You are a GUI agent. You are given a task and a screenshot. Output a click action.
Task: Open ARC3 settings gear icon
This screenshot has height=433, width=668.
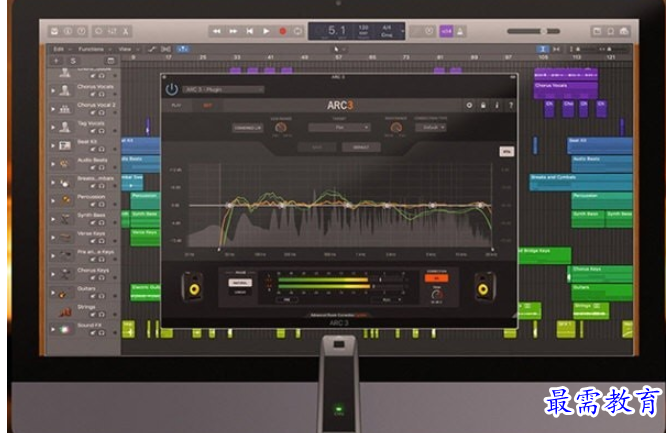(x=469, y=105)
